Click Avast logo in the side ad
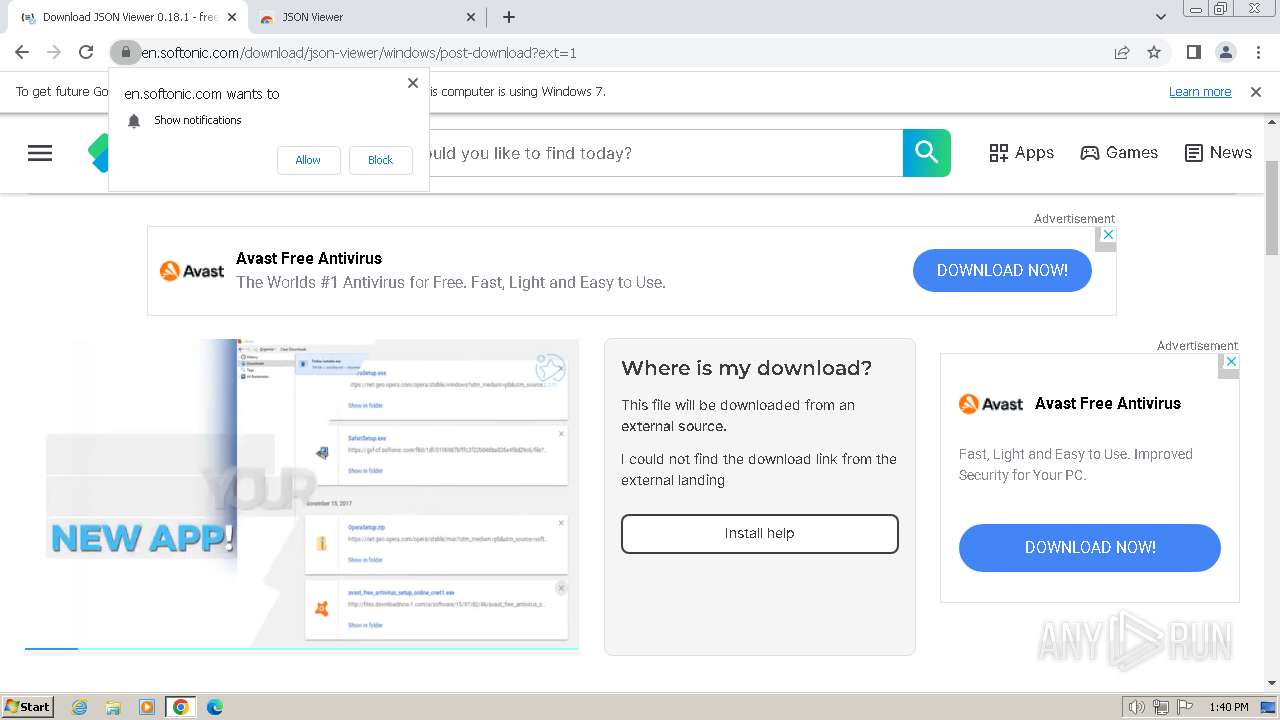Image resolution: width=1280 pixels, height=720 pixels. [991, 404]
